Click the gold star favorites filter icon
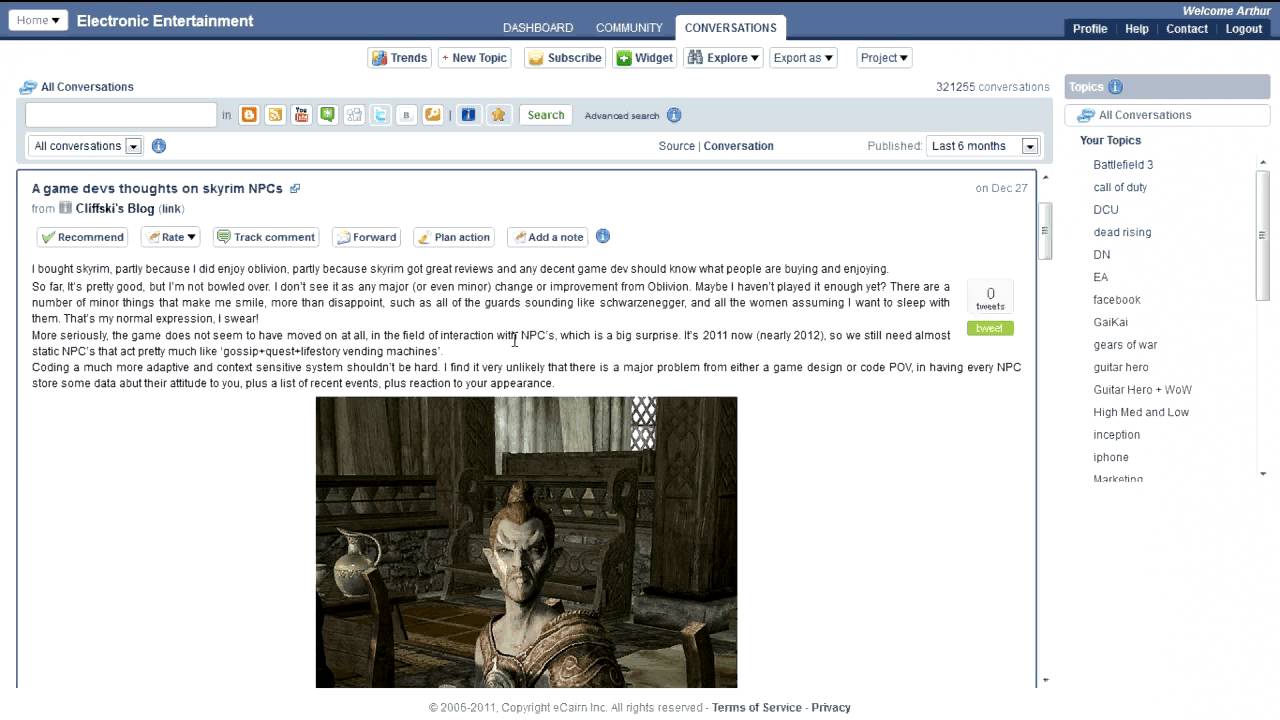The width and height of the screenshot is (1280, 720). click(x=497, y=115)
